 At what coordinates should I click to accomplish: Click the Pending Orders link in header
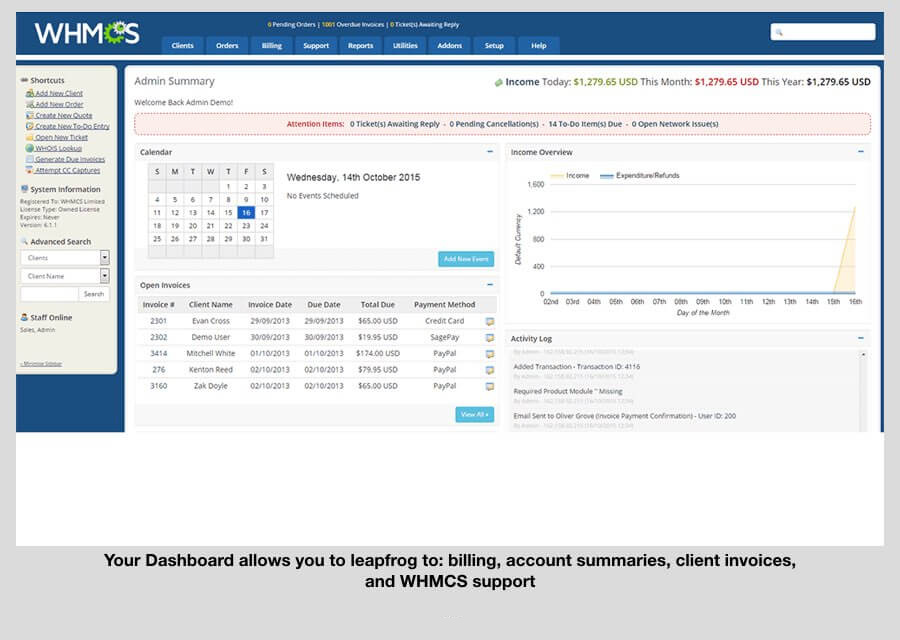click(x=292, y=25)
